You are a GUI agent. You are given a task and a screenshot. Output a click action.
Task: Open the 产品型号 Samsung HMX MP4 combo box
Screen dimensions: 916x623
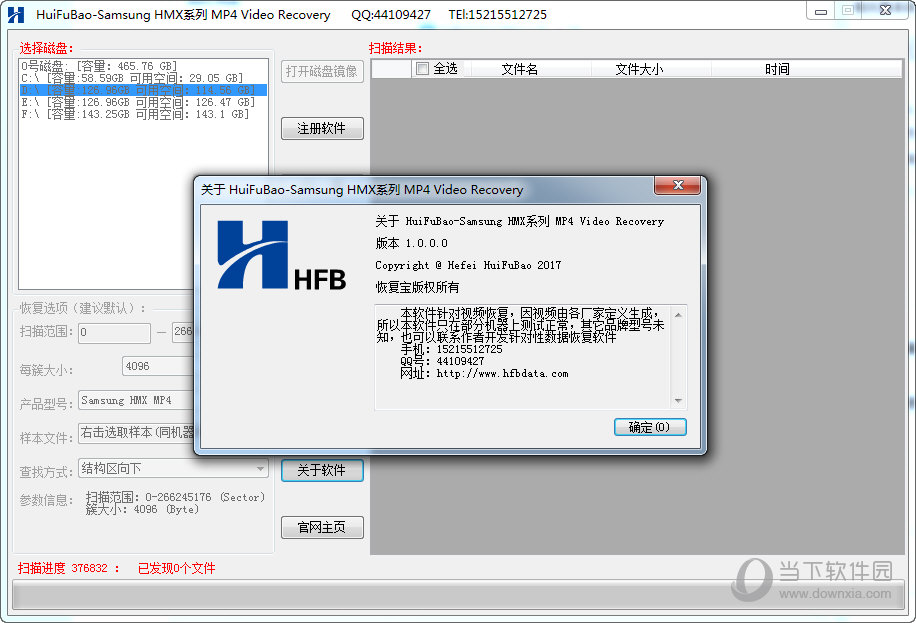(136, 400)
